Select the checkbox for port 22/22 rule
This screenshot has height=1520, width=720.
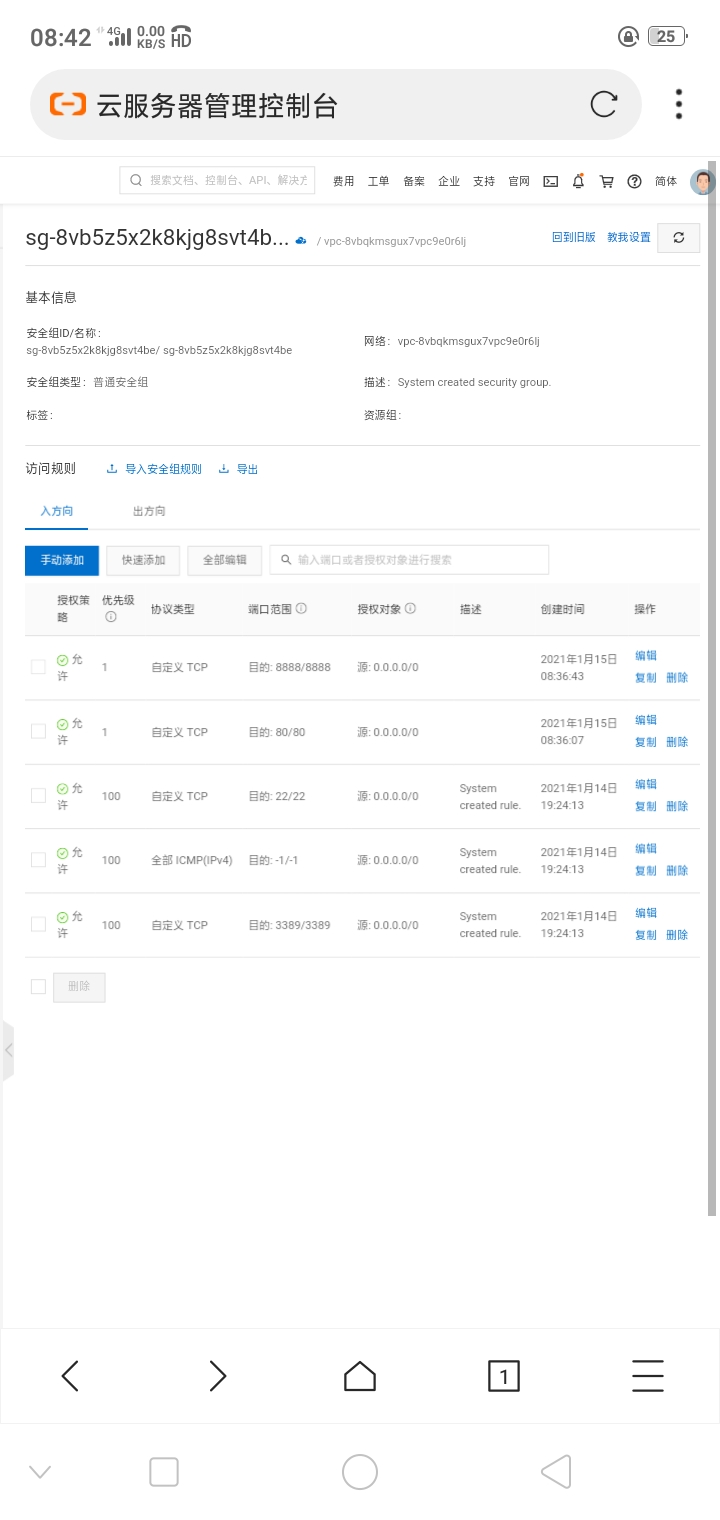point(38,796)
